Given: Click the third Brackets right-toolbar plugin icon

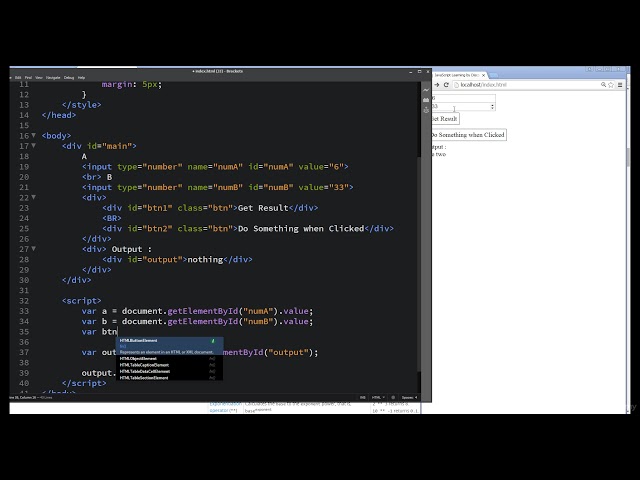Looking at the screenshot, I should (x=426, y=110).
